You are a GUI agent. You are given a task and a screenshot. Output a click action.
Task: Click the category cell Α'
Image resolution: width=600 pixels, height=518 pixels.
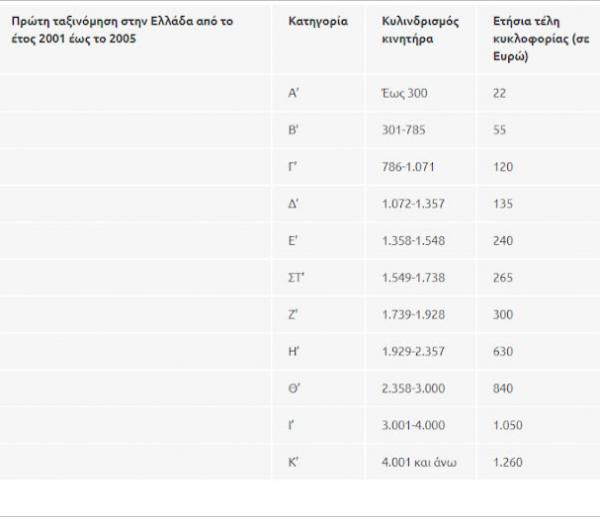(293, 93)
